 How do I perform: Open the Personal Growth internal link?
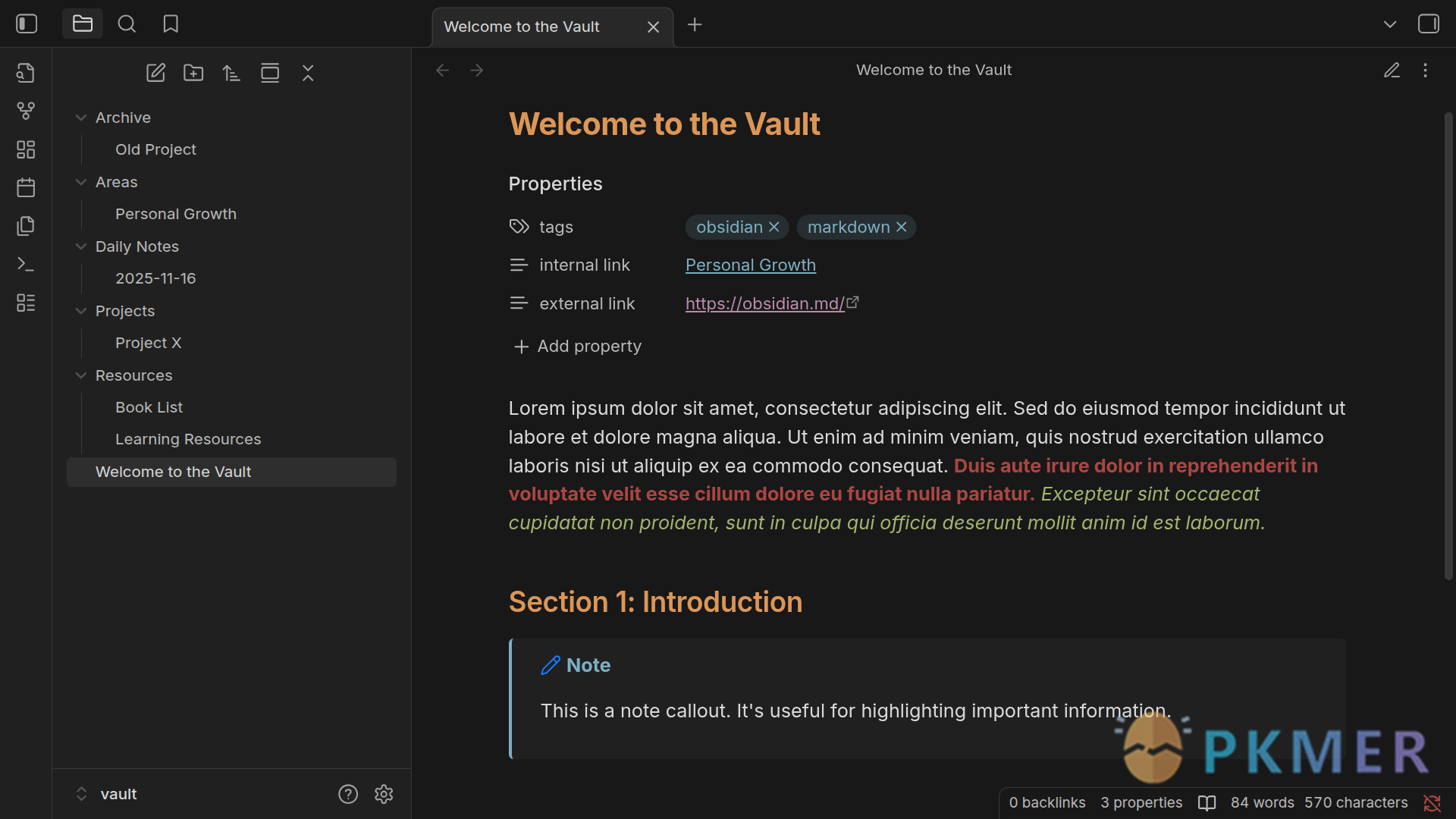pos(750,265)
